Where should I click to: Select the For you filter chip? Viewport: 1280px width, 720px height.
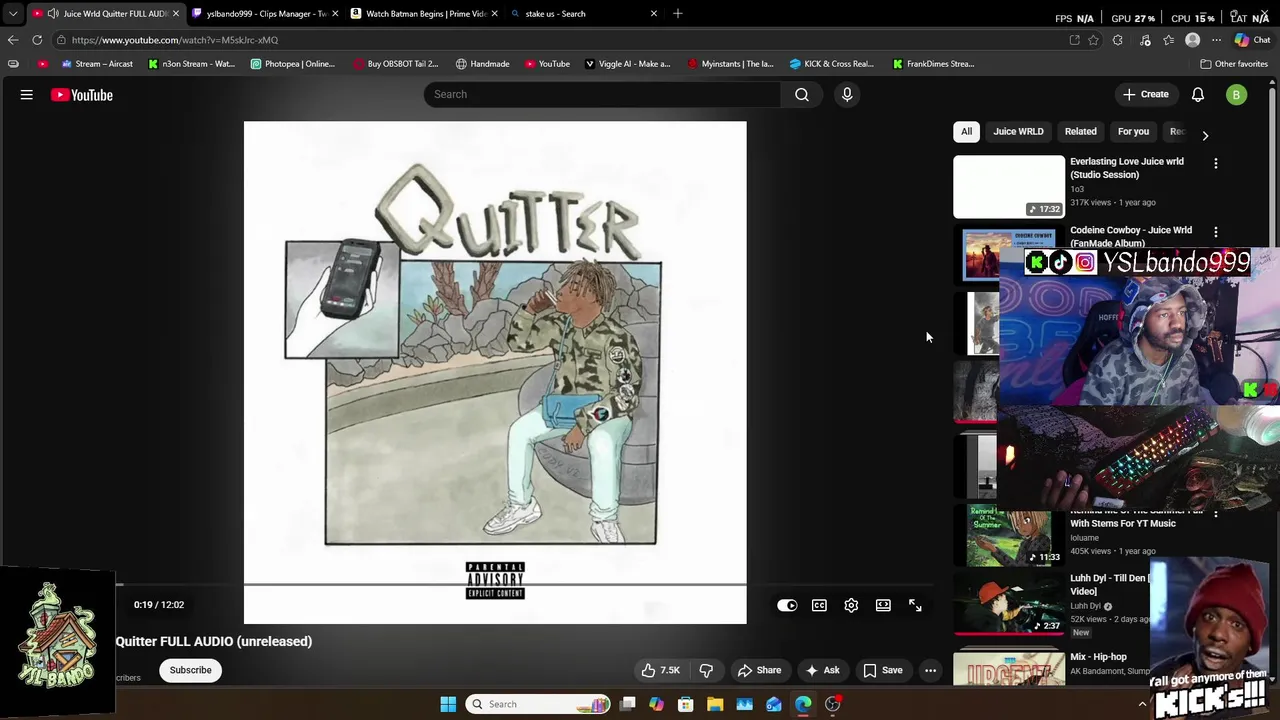pos(1133,131)
